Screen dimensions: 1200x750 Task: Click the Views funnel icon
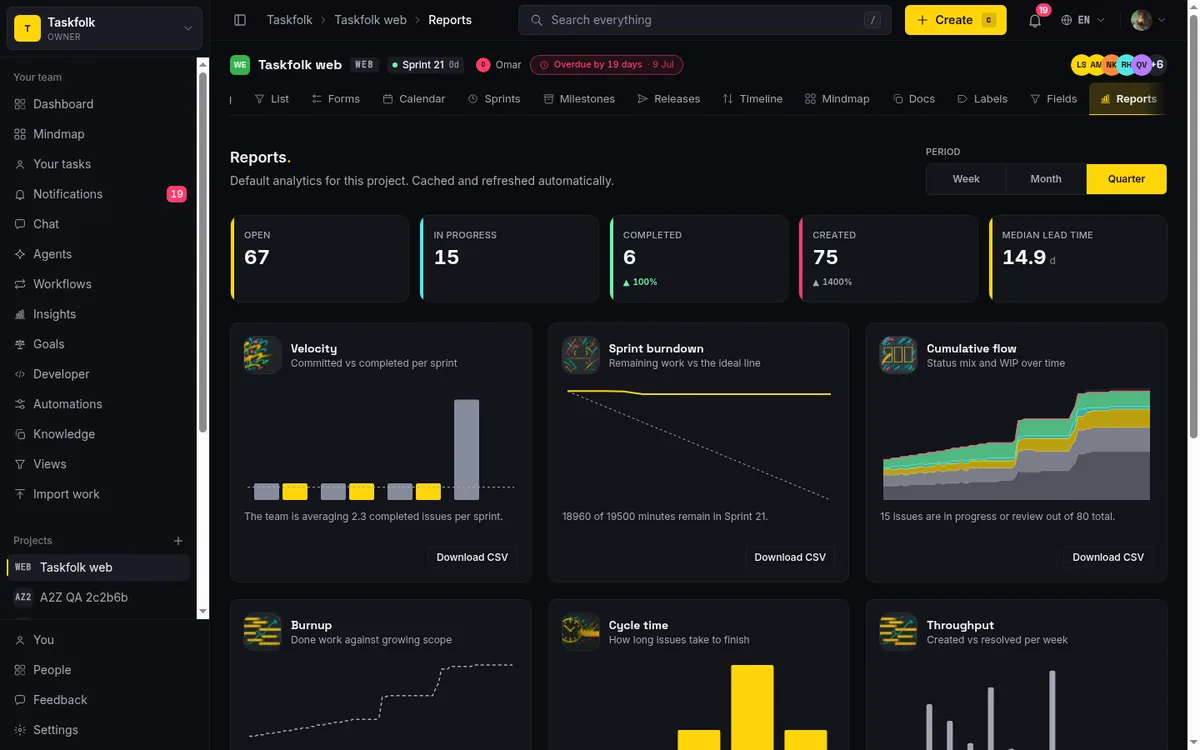pyautogui.click(x=20, y=464)
